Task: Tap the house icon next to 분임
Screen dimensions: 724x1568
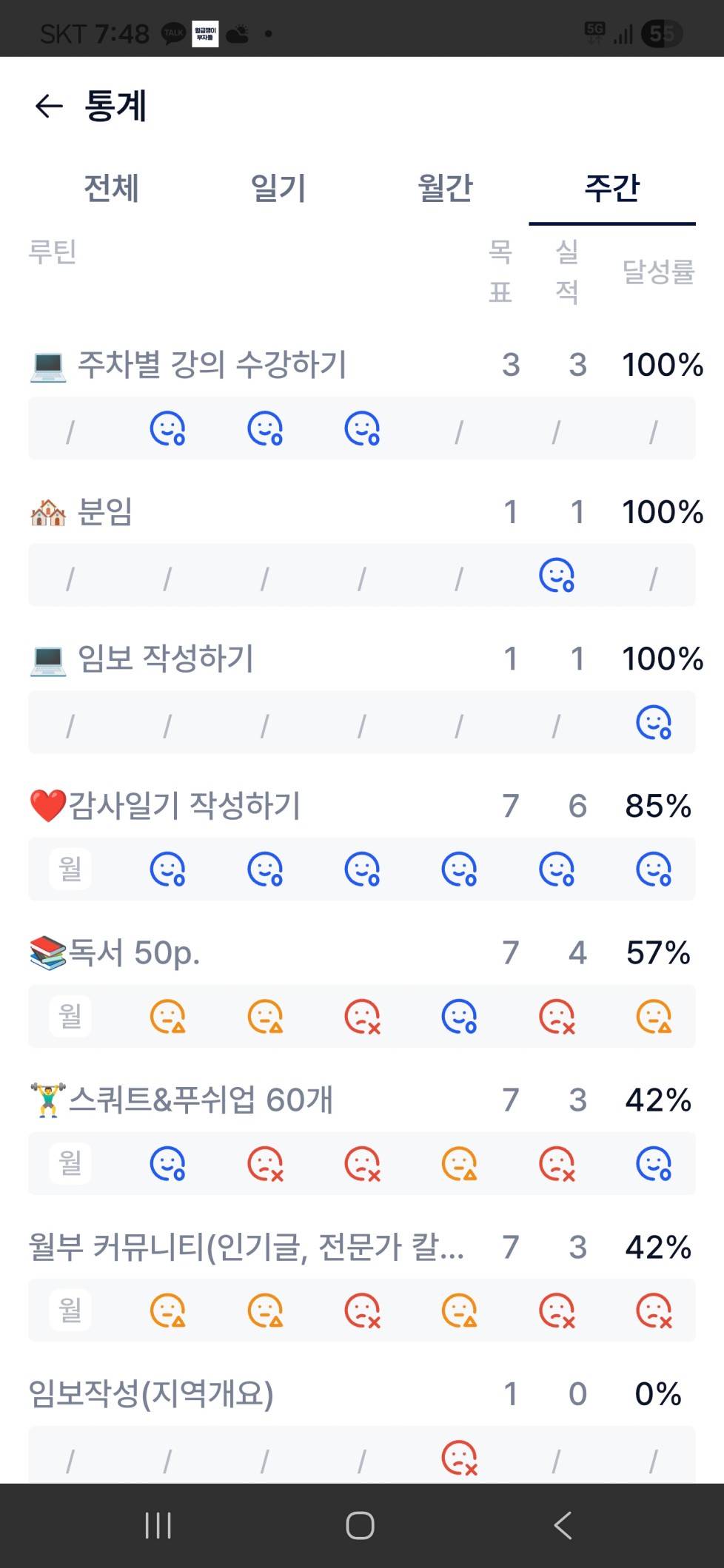Action: click(x=48, y=512)
